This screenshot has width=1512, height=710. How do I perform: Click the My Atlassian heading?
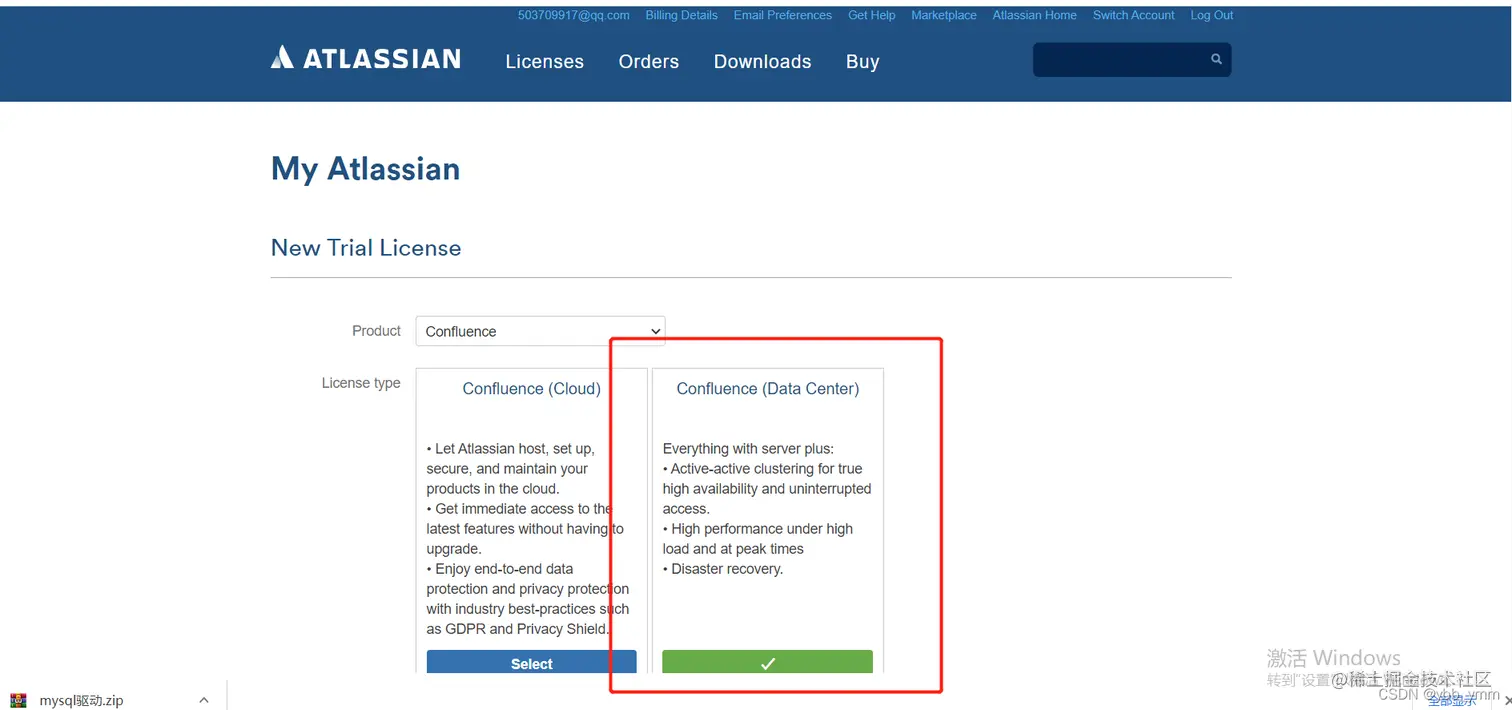366,169
